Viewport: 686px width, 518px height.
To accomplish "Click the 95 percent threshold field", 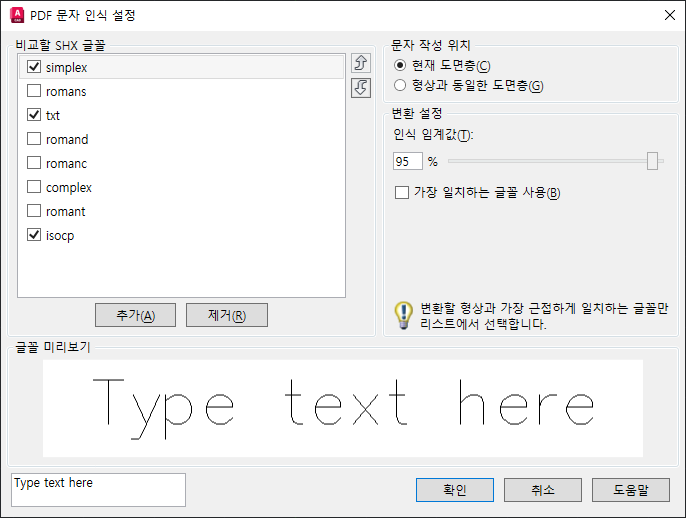I will pos(408,161).
